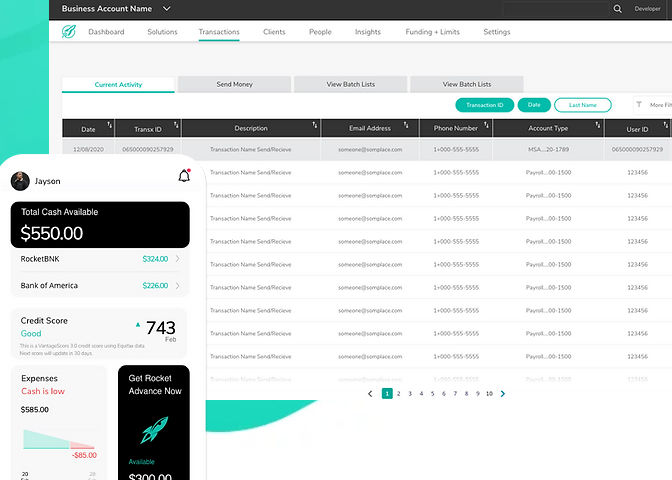Open the Insights menu item
Image resolution: width=672 pixels, height=480 pixels.
pos(368,32)
